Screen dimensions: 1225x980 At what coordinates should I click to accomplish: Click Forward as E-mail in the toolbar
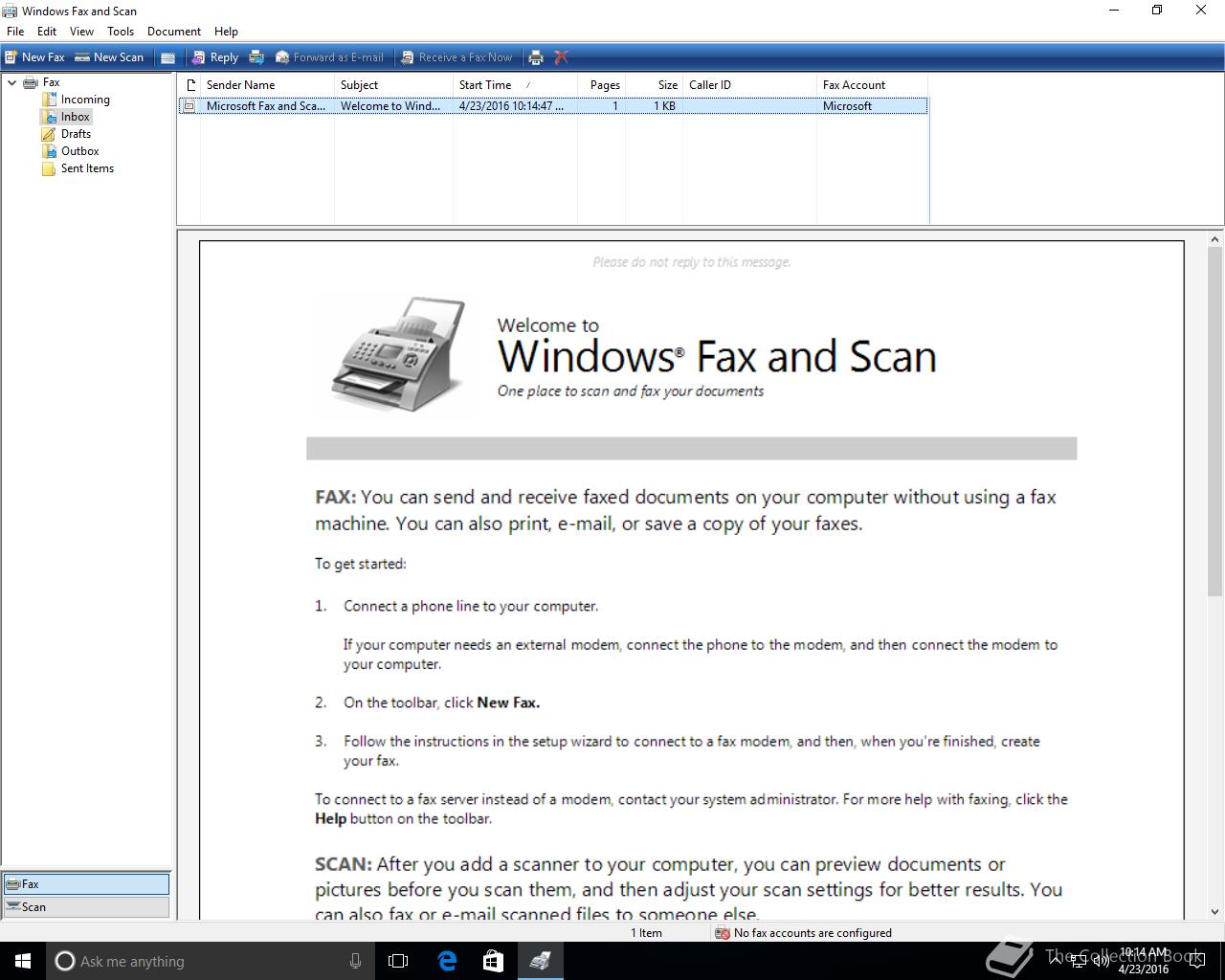point(329,57)
